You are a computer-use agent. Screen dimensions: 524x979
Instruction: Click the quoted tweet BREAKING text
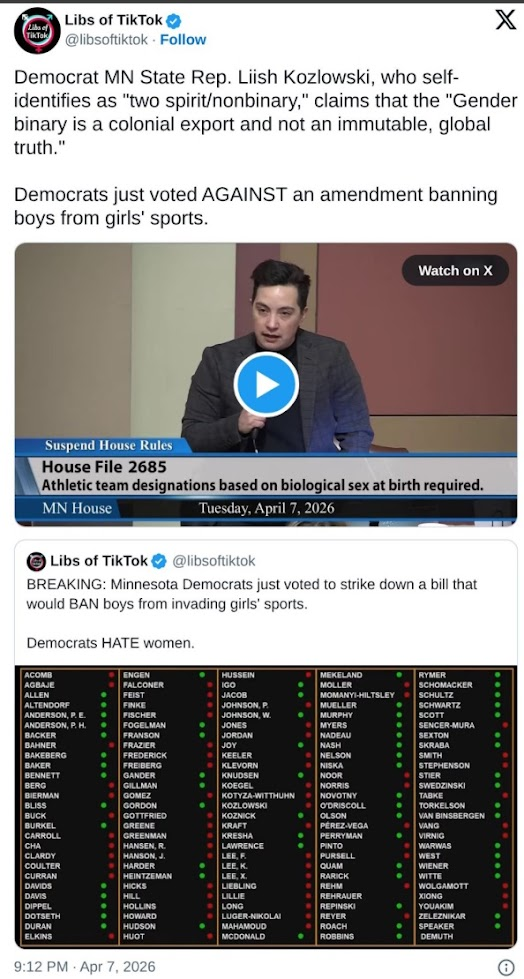[x=252, y=594]
